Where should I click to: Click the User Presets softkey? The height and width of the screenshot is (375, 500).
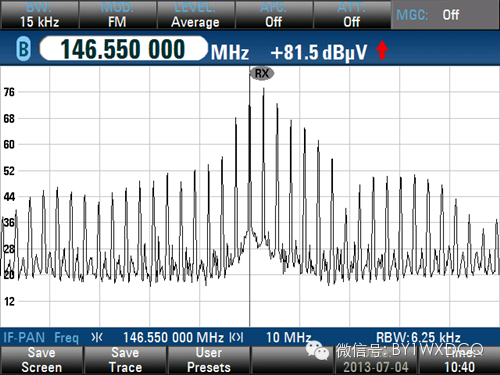tap(209, 360)
